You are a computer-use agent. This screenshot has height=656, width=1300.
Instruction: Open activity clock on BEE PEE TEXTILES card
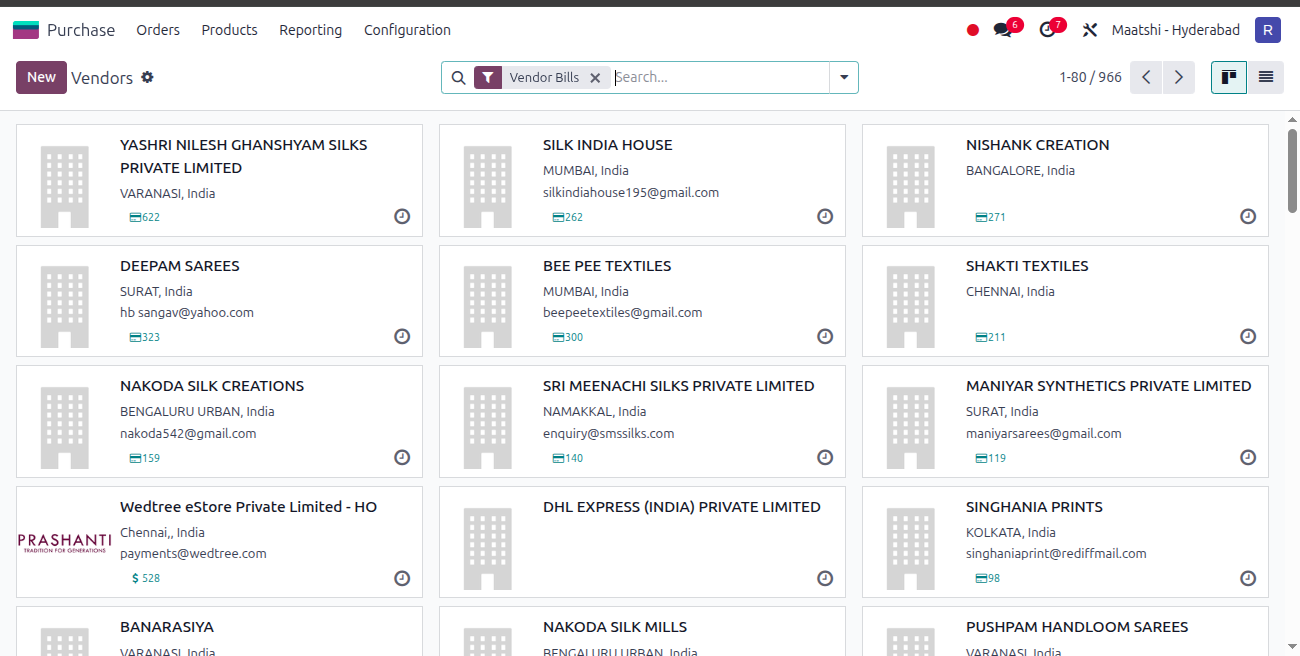click(825, 336)
